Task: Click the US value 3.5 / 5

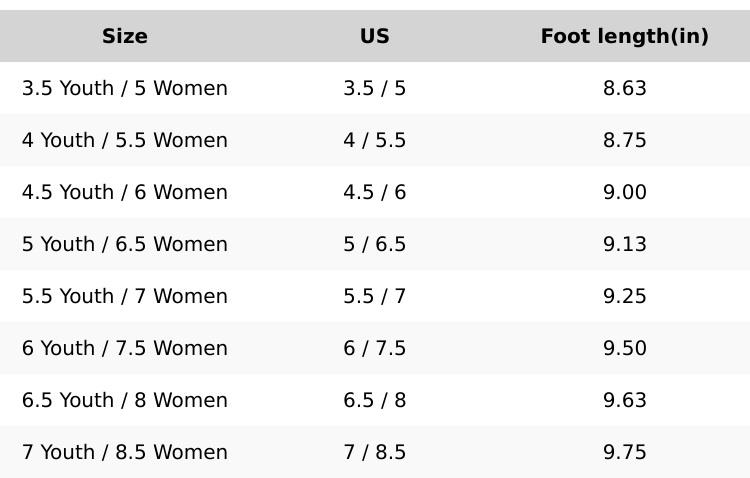Action: pyautogui.click(x=374, y=89)
